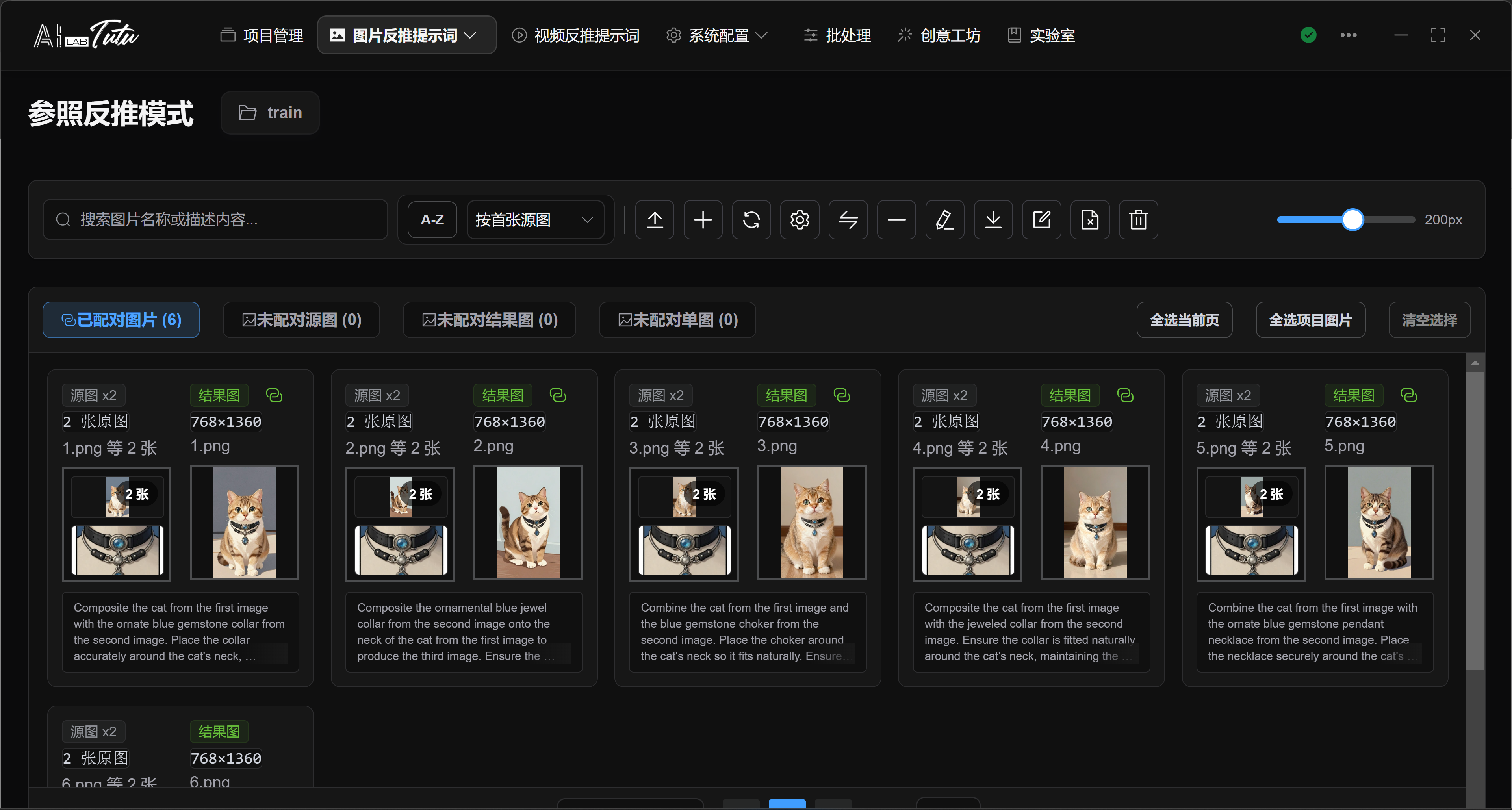The image size is (1512, 810).
Task: Click the green link icon on 1.png card
Action: pos(274,395)
